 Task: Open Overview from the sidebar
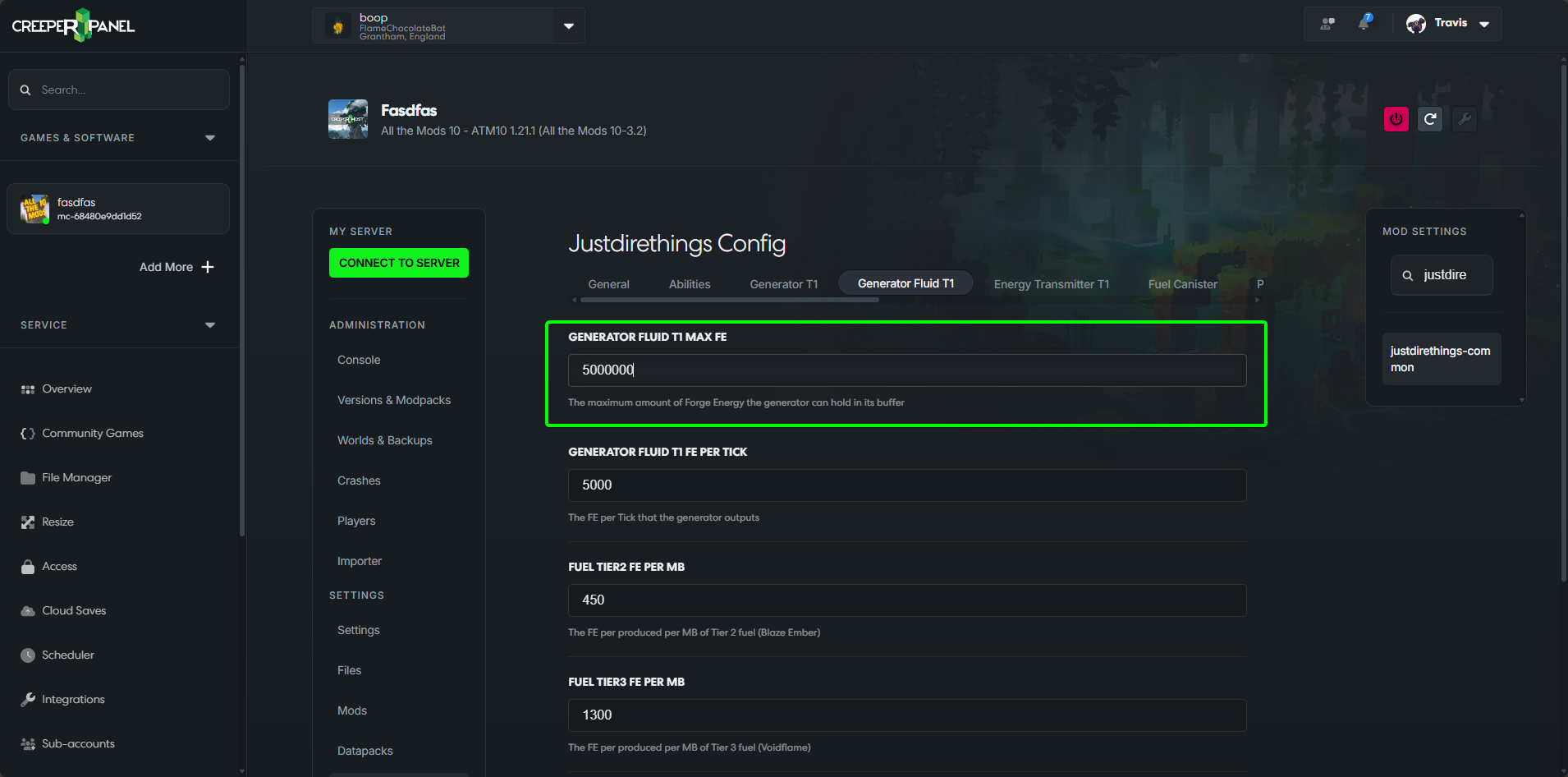click(66, 388)
